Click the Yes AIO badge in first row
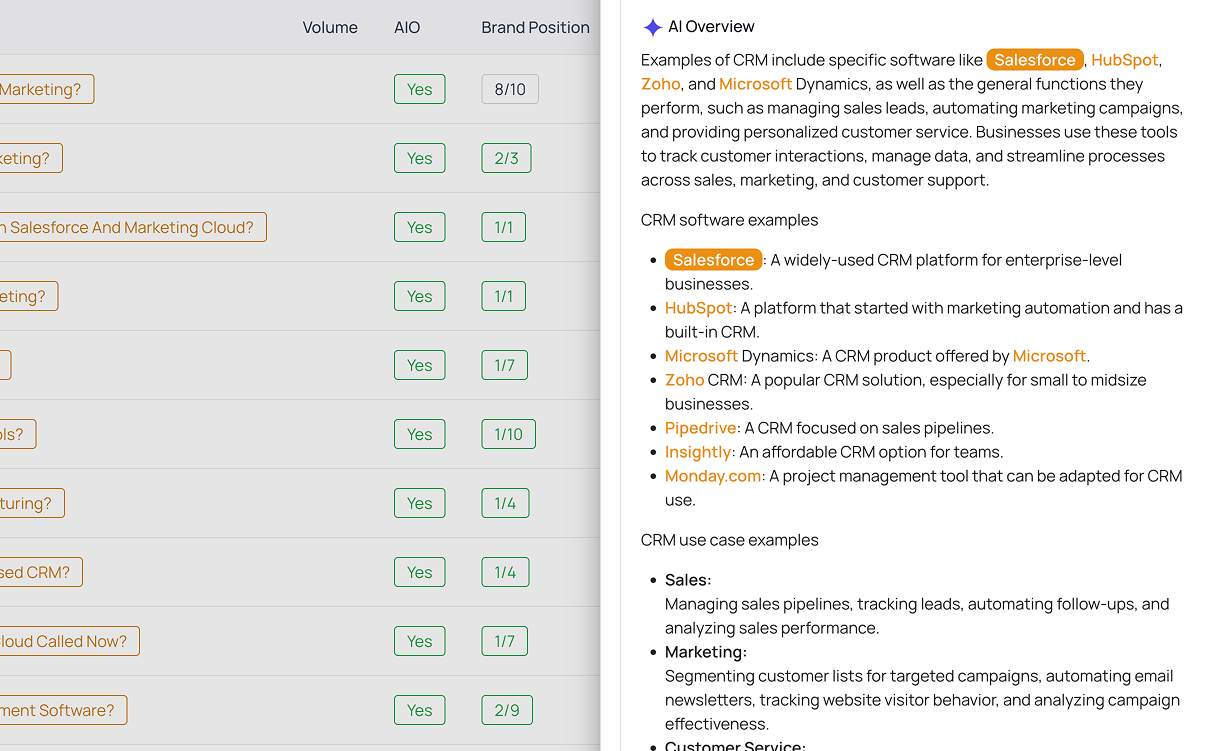The width and height of the screenshot is (1211, 751). (419, 89)
